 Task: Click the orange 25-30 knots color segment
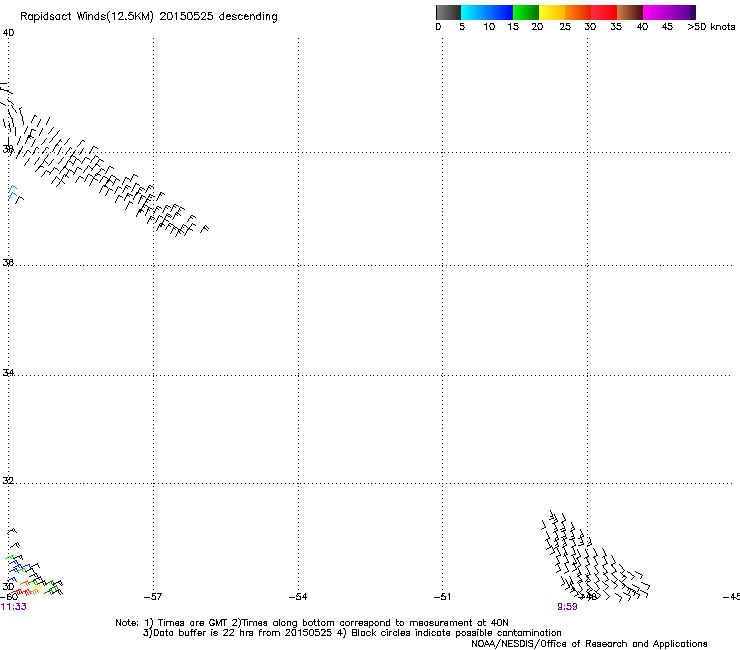(x=578, y=12)
